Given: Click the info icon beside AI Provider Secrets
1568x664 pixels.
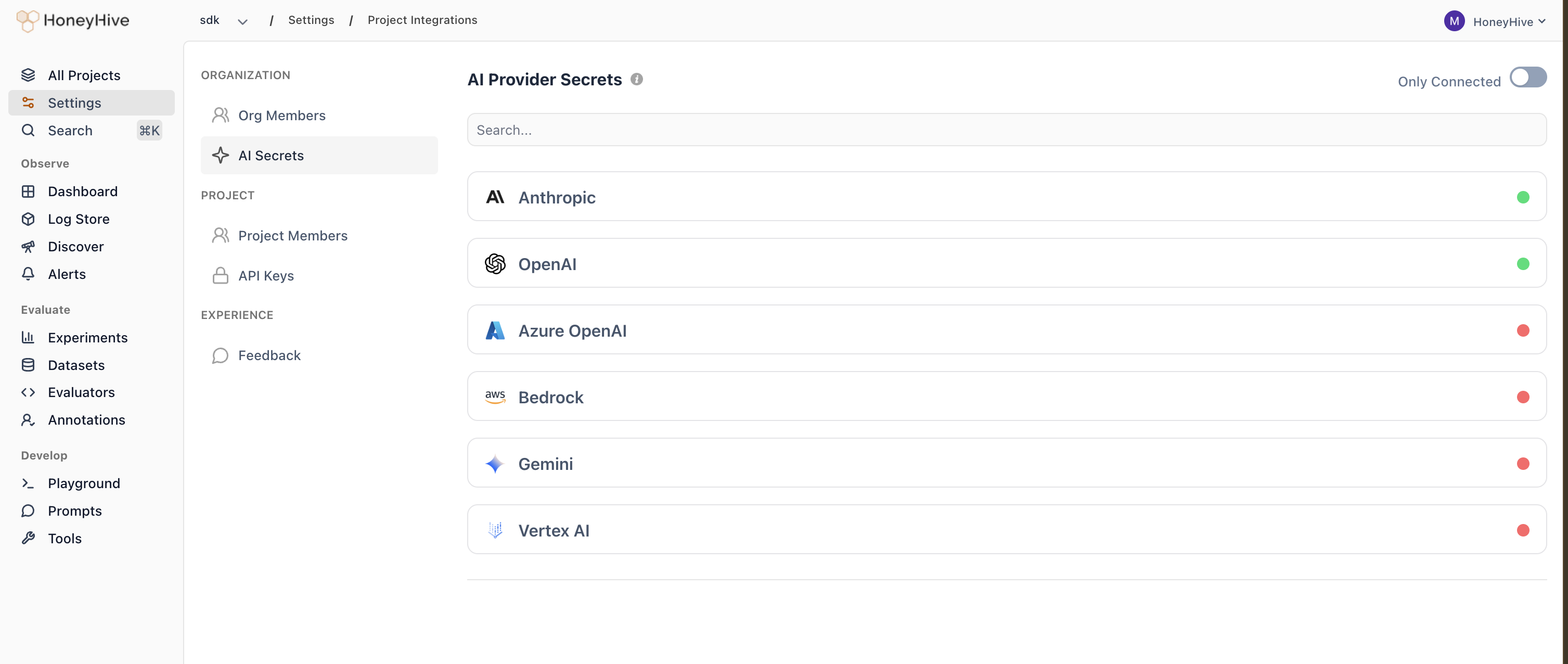Looking at the screenshot, I should [637, 79].
